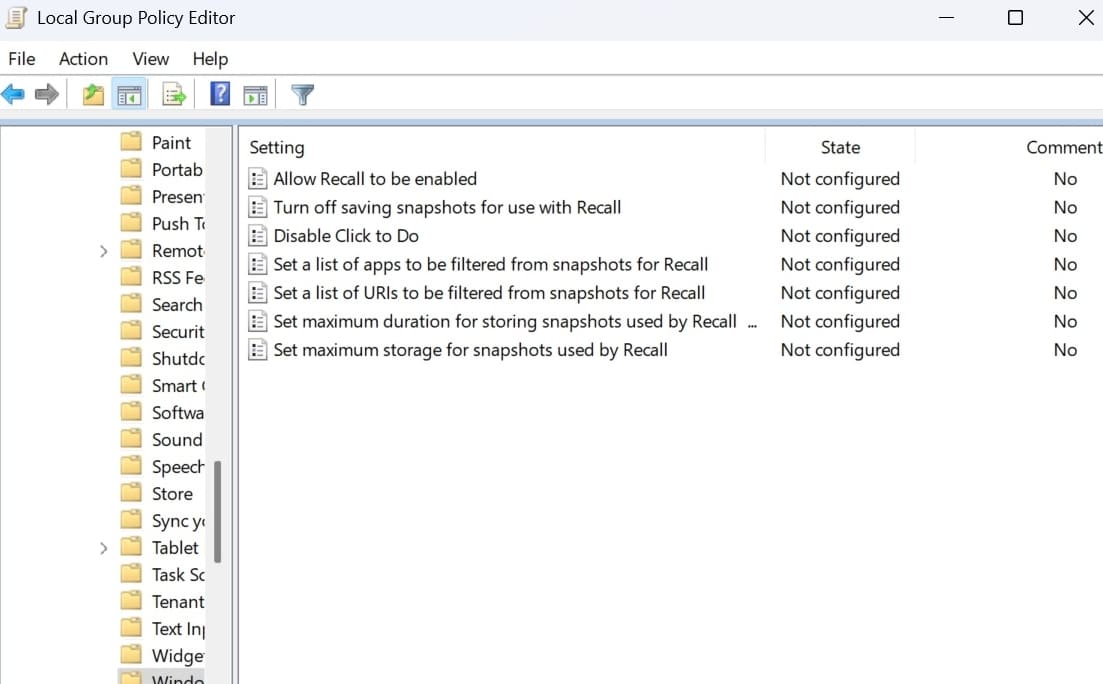Sort by the Setting column header
The image size is (1103, 684).
tap(277, 147)
